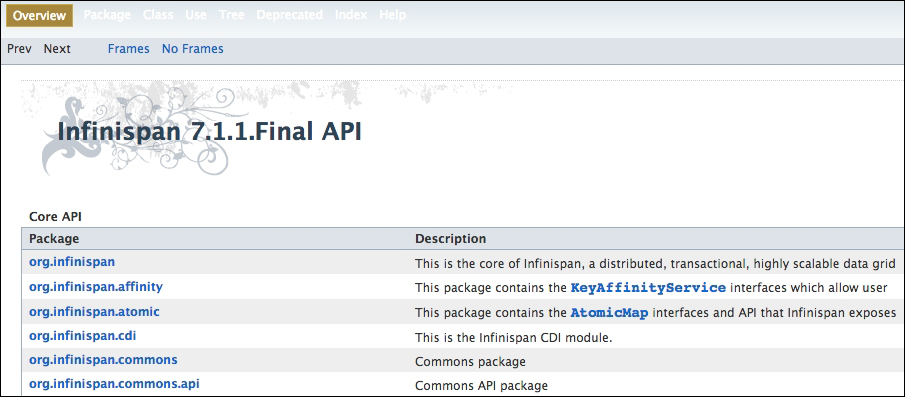Click the AtomicMap interface link

tap(609, 313)
